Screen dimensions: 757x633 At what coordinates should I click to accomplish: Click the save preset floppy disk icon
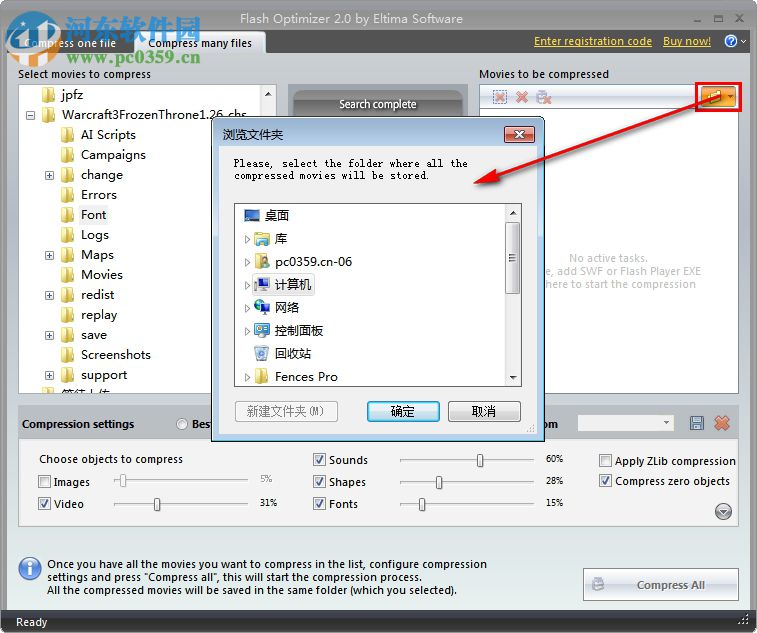coord(696,423)
